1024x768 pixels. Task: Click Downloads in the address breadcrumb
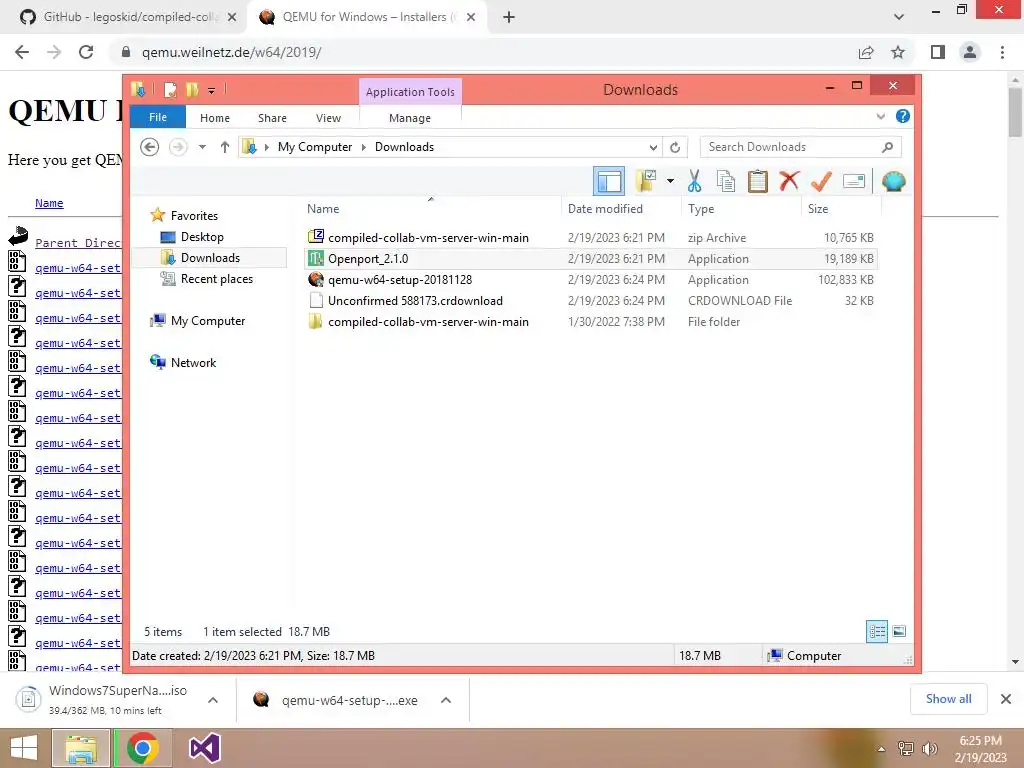click(x=404, y=147)
